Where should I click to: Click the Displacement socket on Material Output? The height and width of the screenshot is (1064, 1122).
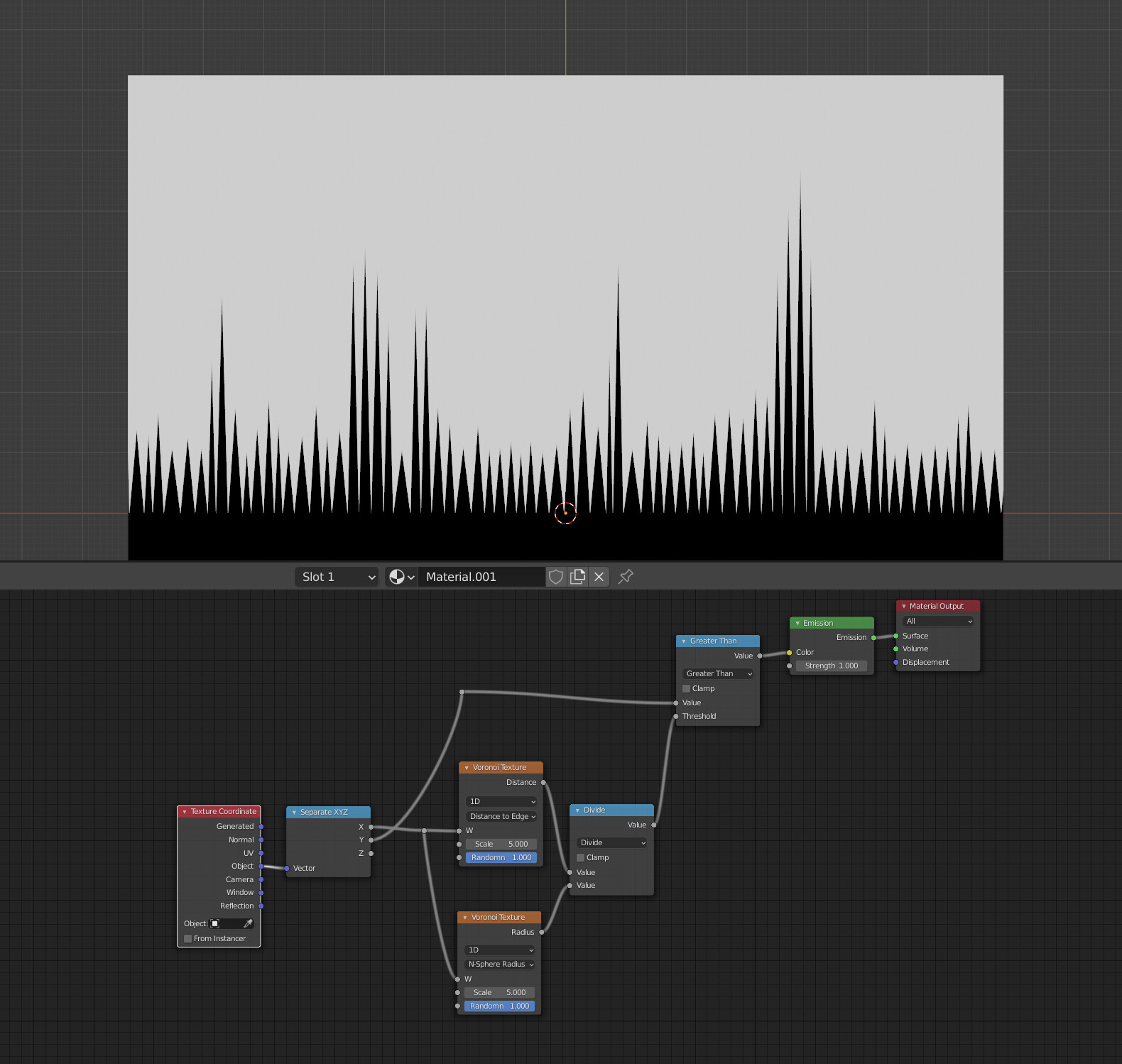[x=896, y=663]
